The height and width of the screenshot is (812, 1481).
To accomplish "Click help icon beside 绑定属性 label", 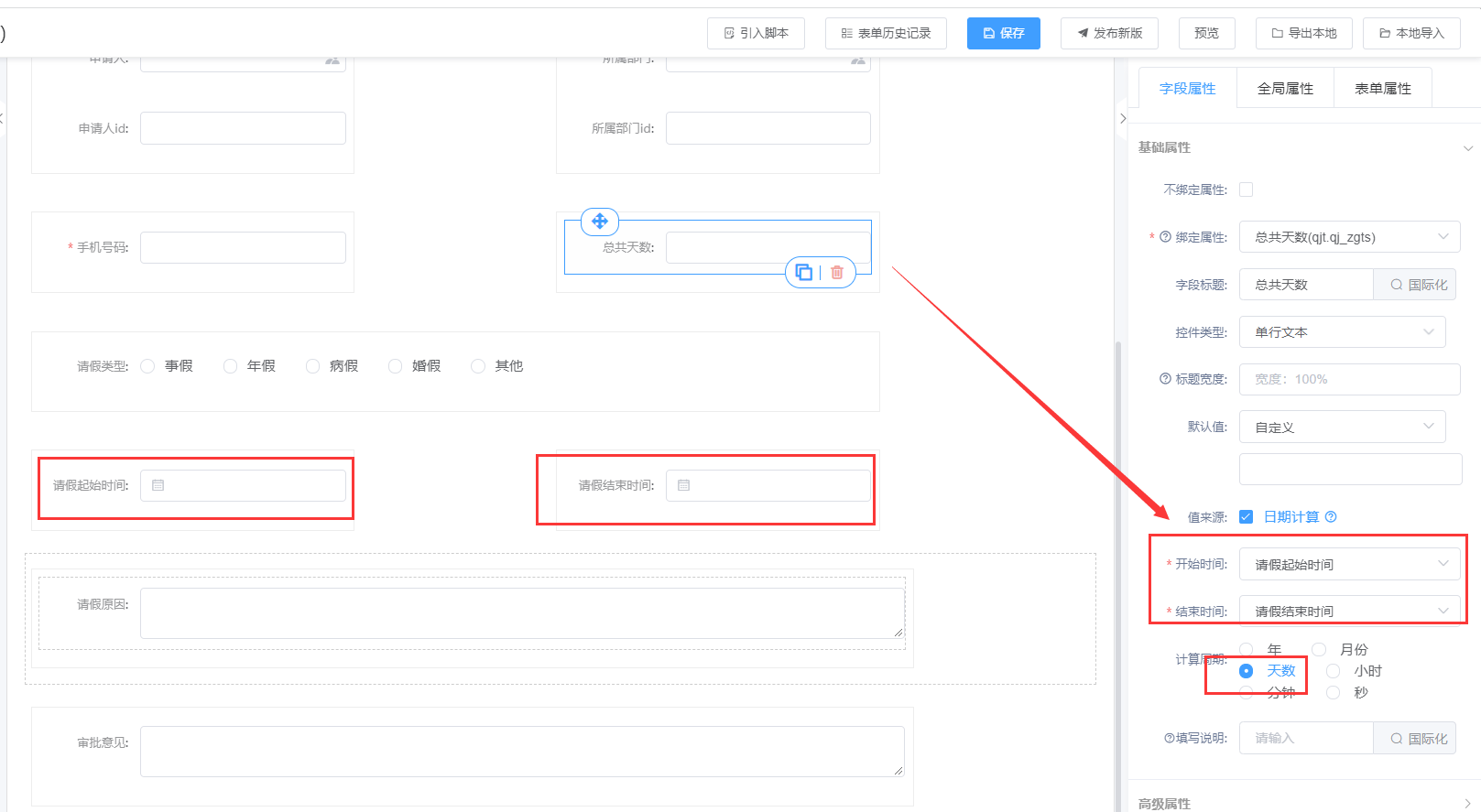I will pyautogui.click(x=1165, y=237).
